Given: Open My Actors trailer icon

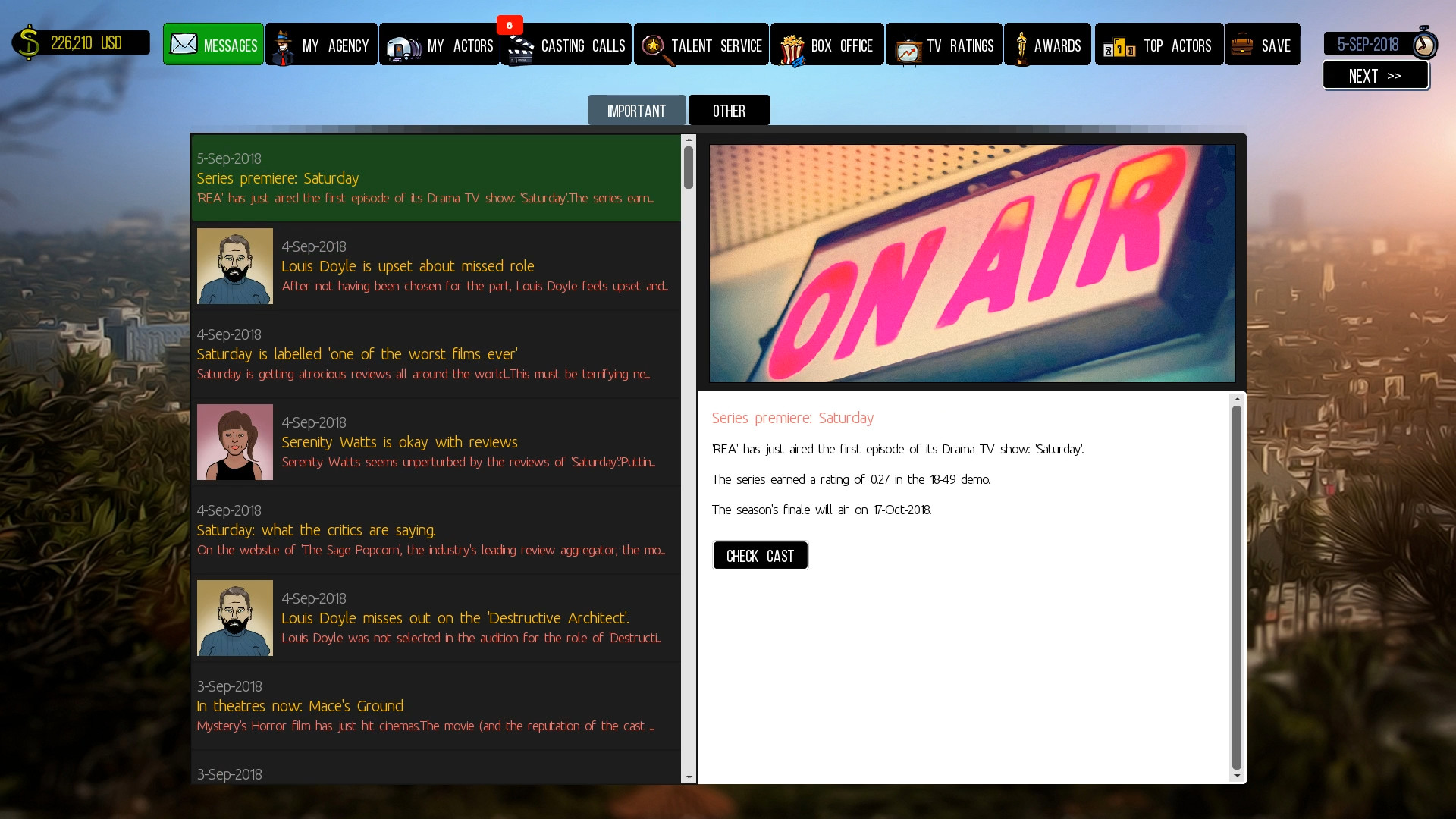Looking at the screenshot, I should tap(403, 47).
